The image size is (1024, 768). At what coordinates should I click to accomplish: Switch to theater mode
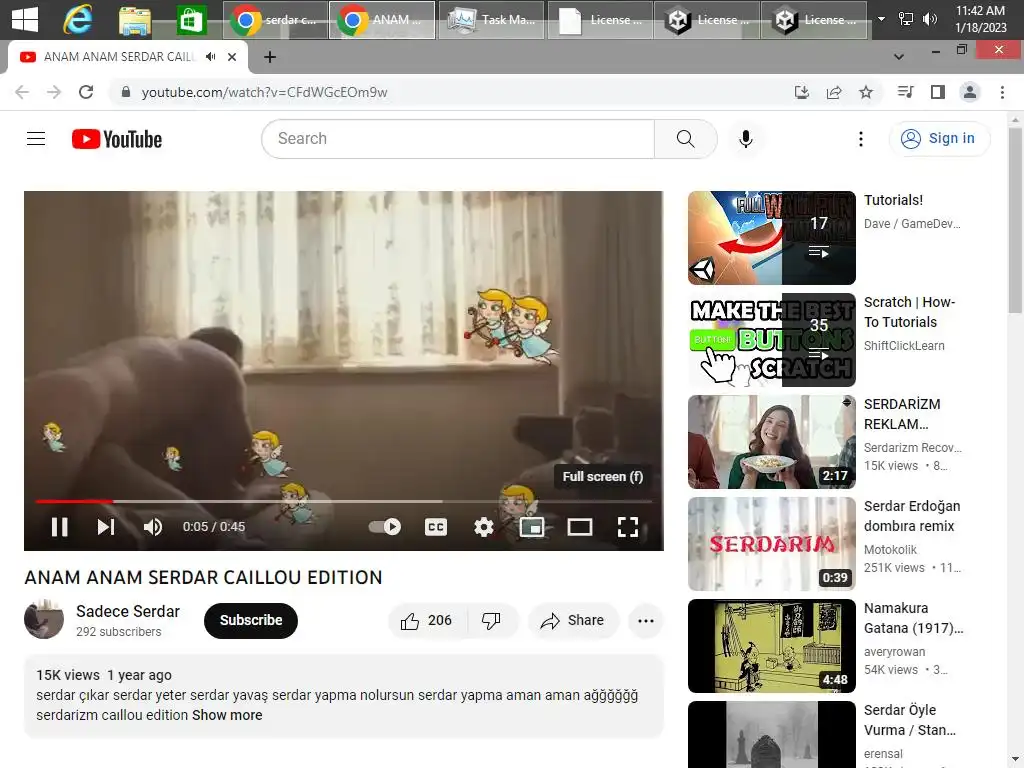point(579,526)
